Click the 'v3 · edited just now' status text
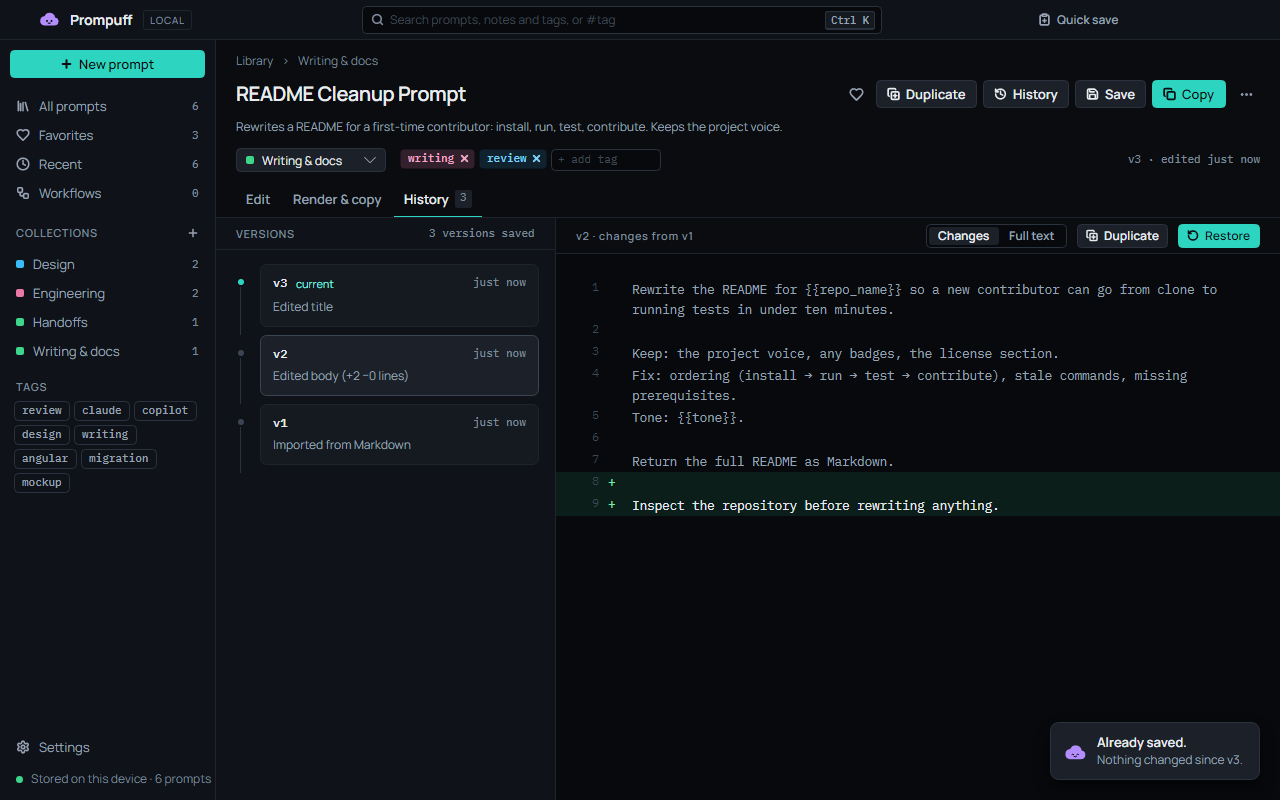The width and height of the screenshot is (1280, 800). (1194, 159)
